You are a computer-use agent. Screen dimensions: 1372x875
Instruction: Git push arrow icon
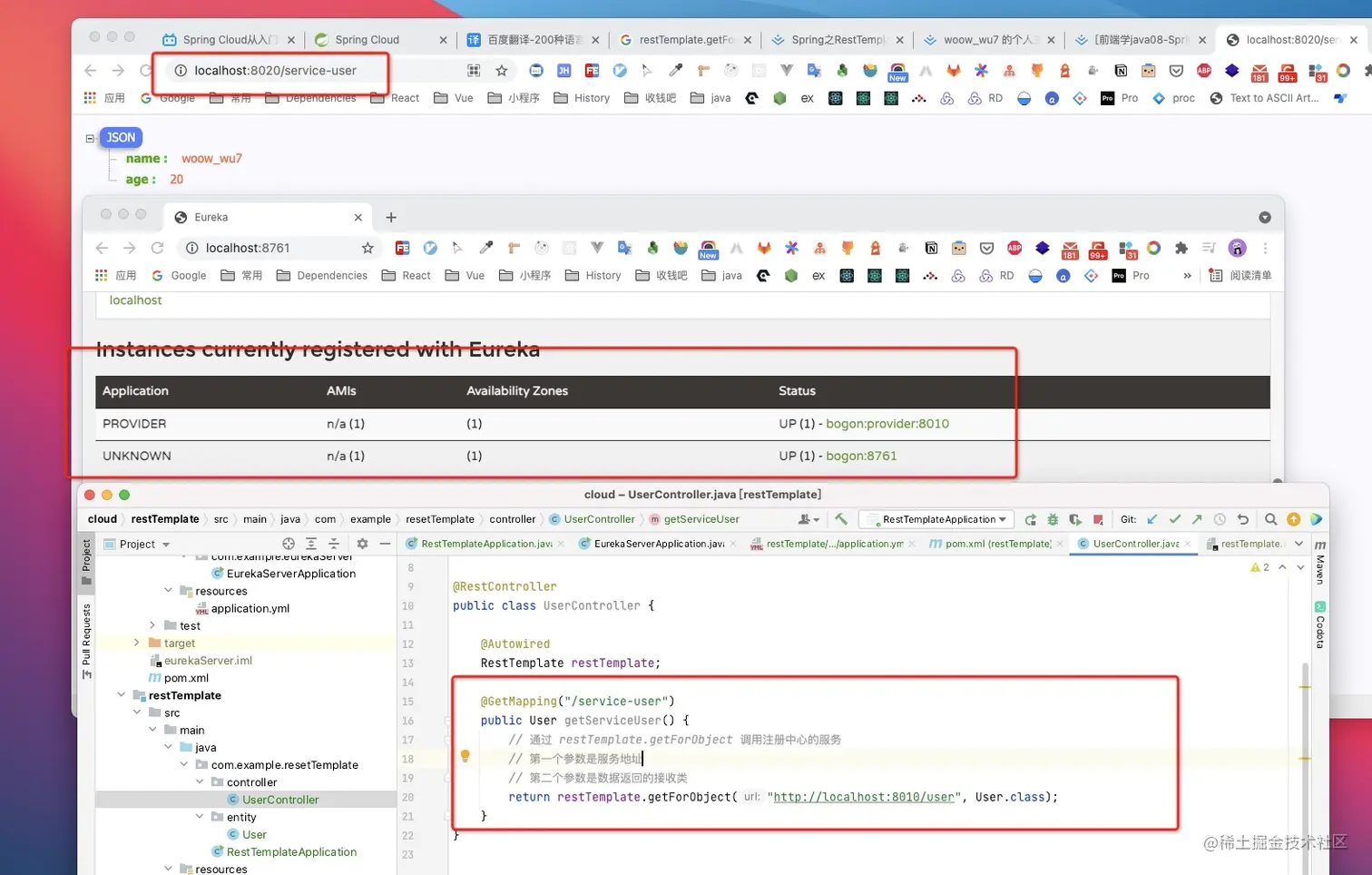1197,519
